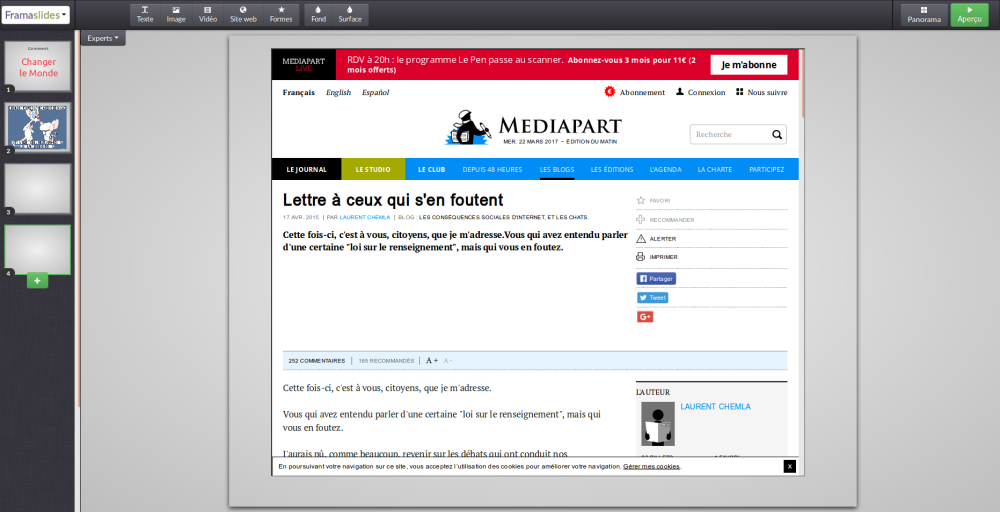This screenshot has width=1000, height=512.
Task: Open the 'Nous suivre' grid menu
Action: 761,92
